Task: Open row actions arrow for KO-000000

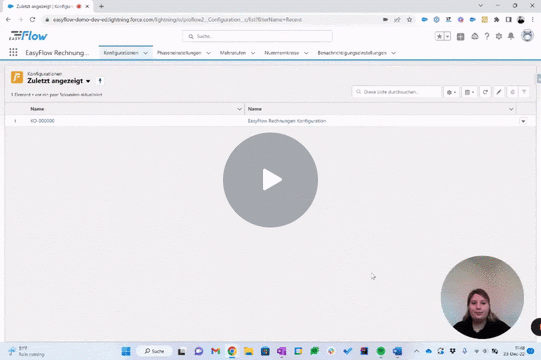Action: point(523,121)
